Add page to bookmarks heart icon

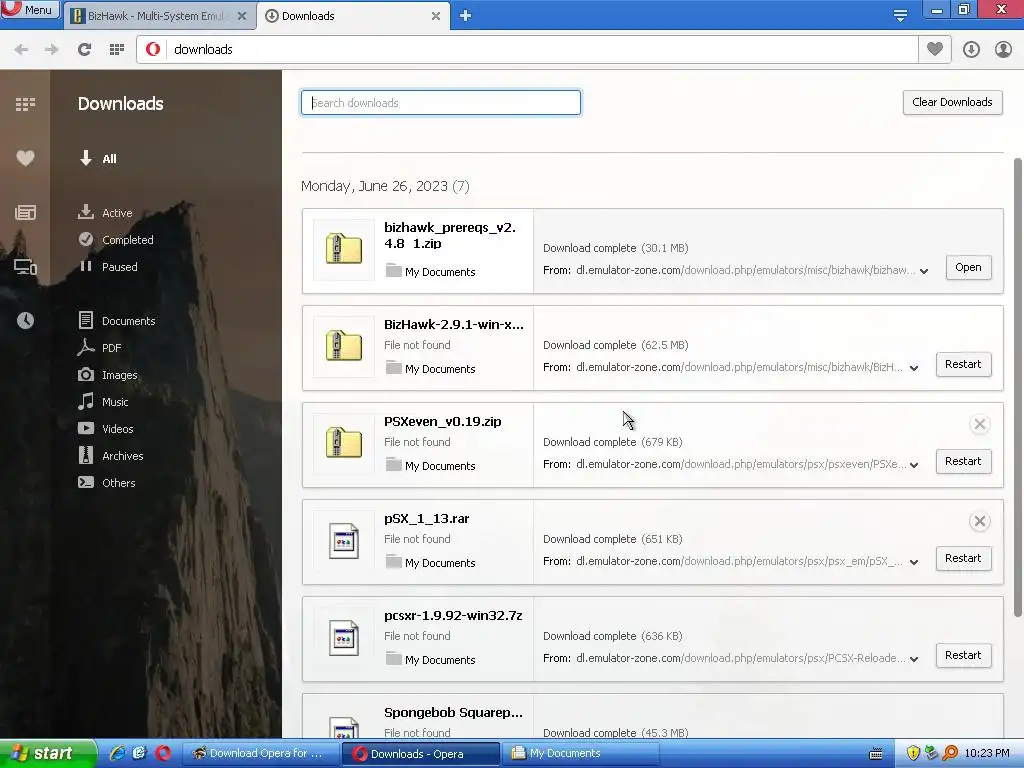(x=935, y=49)
